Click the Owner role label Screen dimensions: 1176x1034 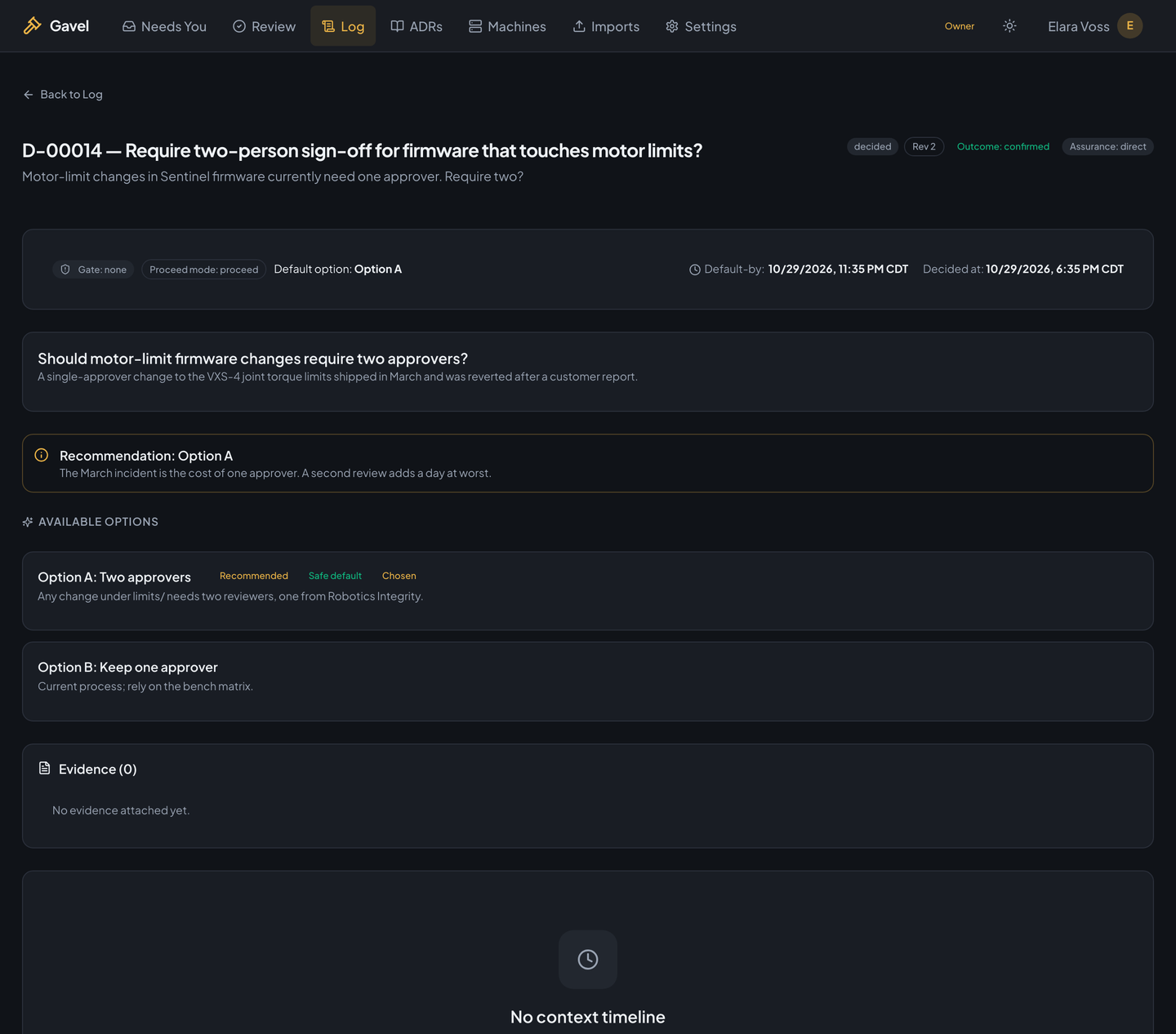pos(960,26)
